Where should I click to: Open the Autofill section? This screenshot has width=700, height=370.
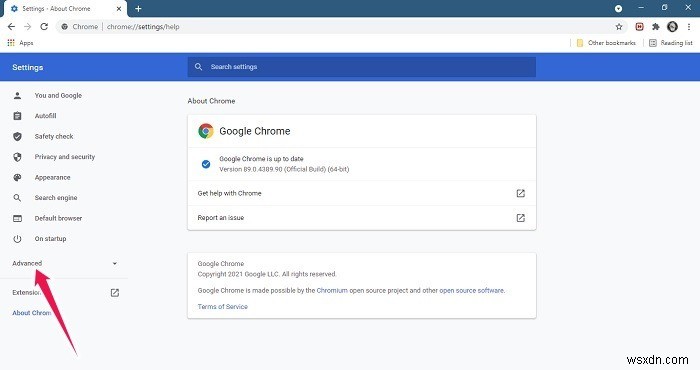click(x=46, y=116)
